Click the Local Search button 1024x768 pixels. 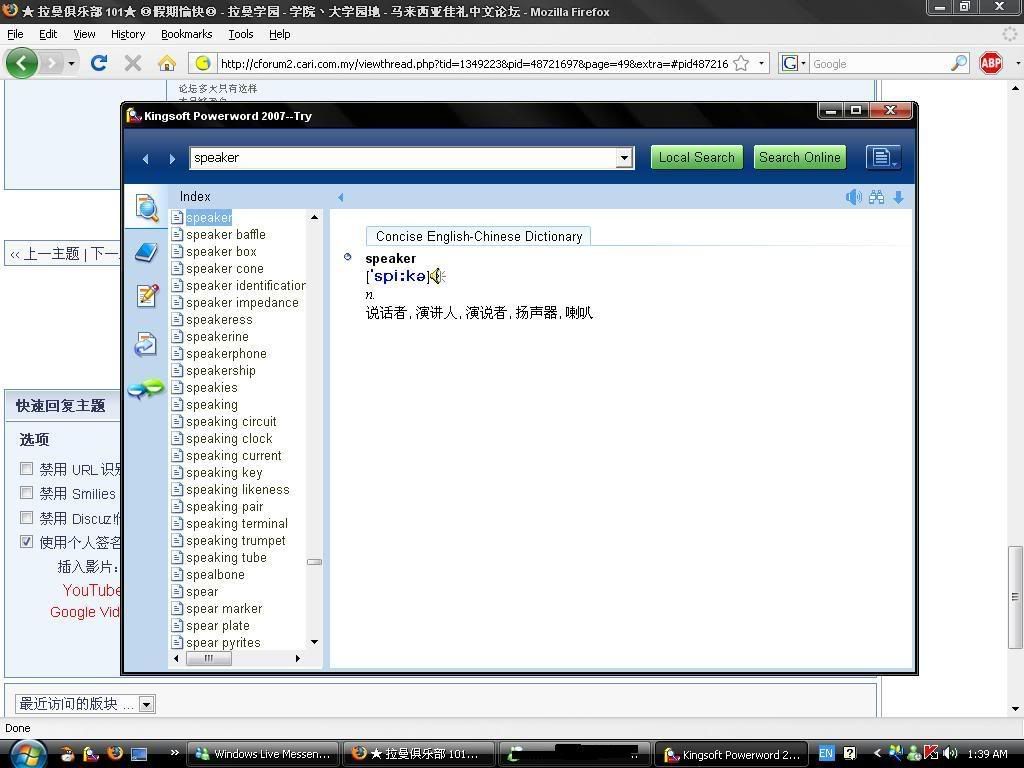(696, 158)
